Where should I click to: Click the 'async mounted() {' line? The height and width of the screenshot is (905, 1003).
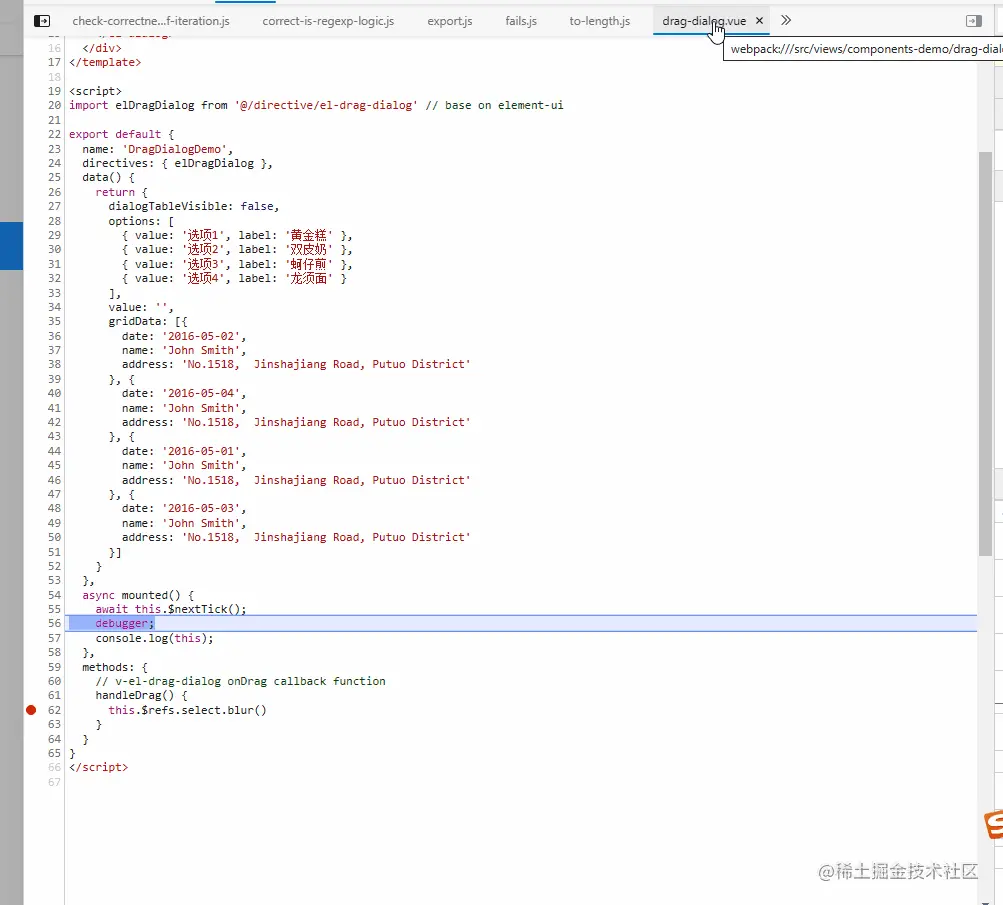[138, 595]
